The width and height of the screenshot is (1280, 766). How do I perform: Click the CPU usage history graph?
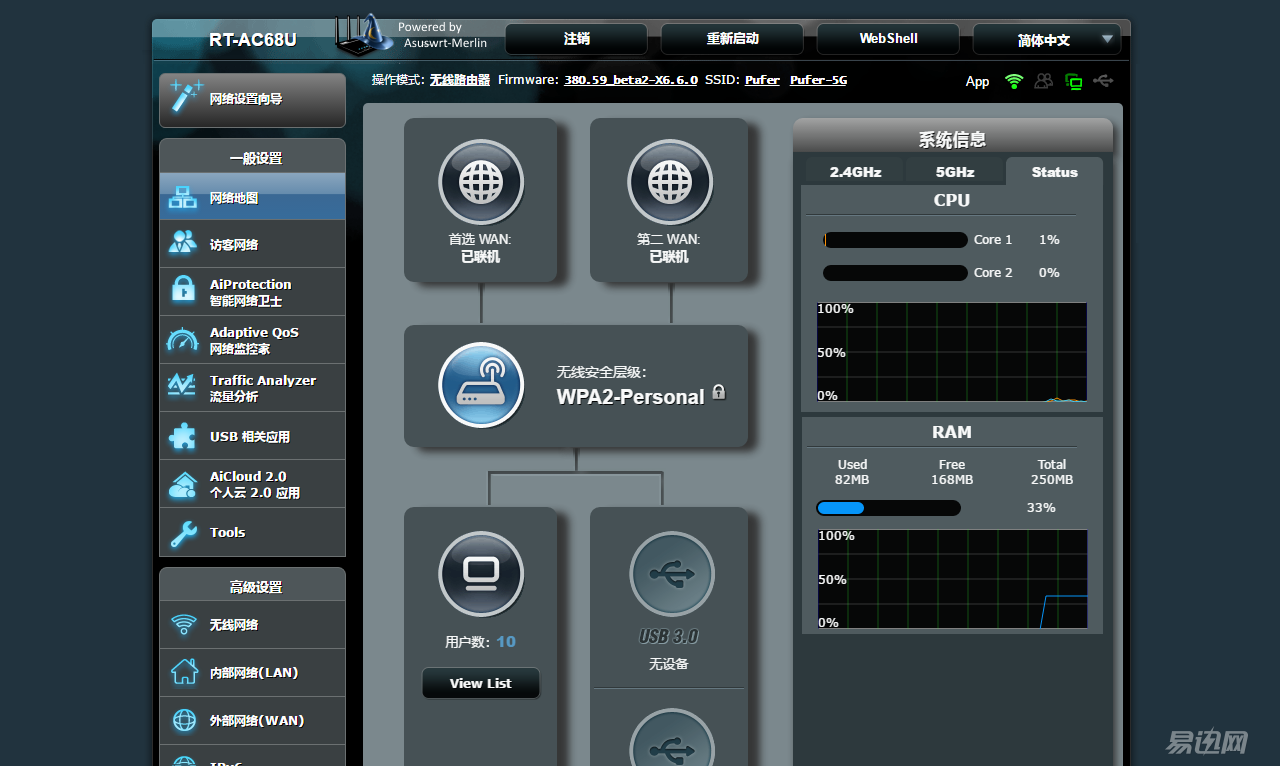point(951,352)
